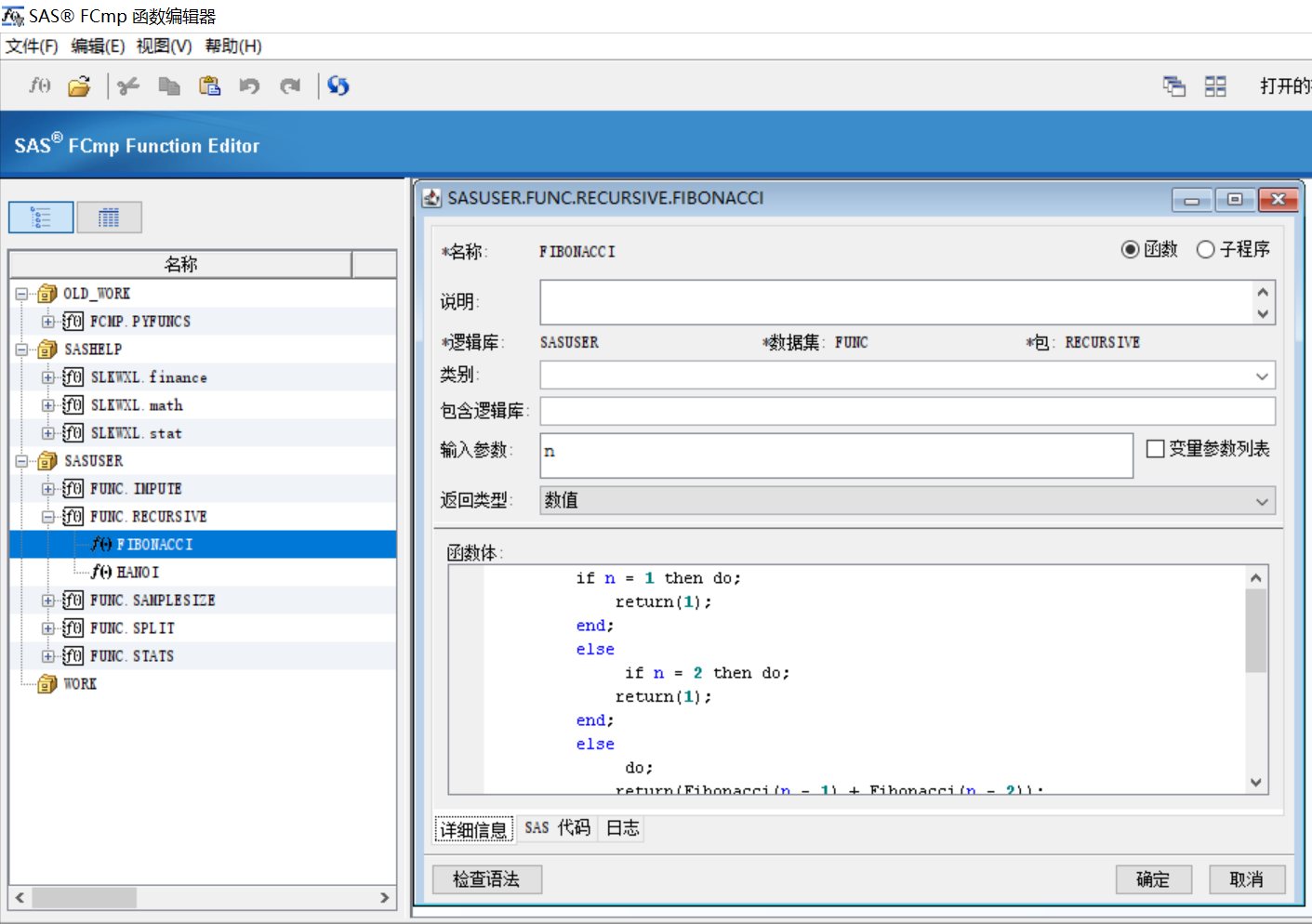Open the 编辑(E) menu
Image resolution: width=1312 pixels, height=924 pixels.
click(x=98, y=46)
